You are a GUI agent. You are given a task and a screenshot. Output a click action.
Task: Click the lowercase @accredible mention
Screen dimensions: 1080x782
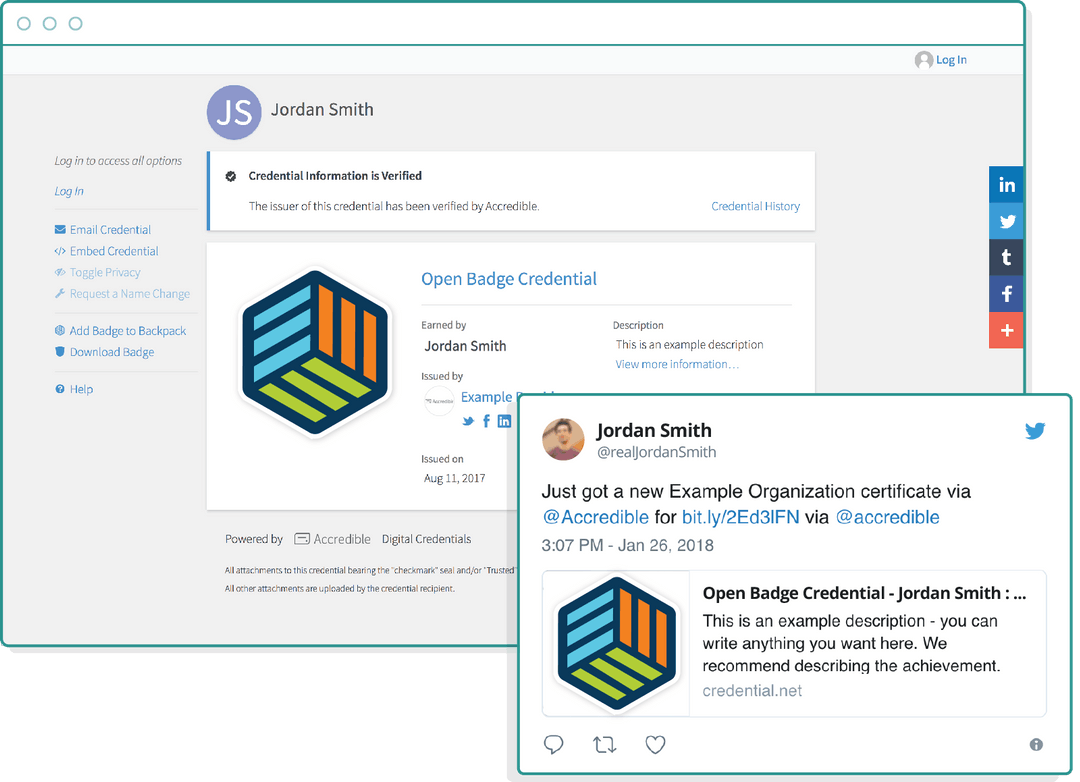point(887,517)
